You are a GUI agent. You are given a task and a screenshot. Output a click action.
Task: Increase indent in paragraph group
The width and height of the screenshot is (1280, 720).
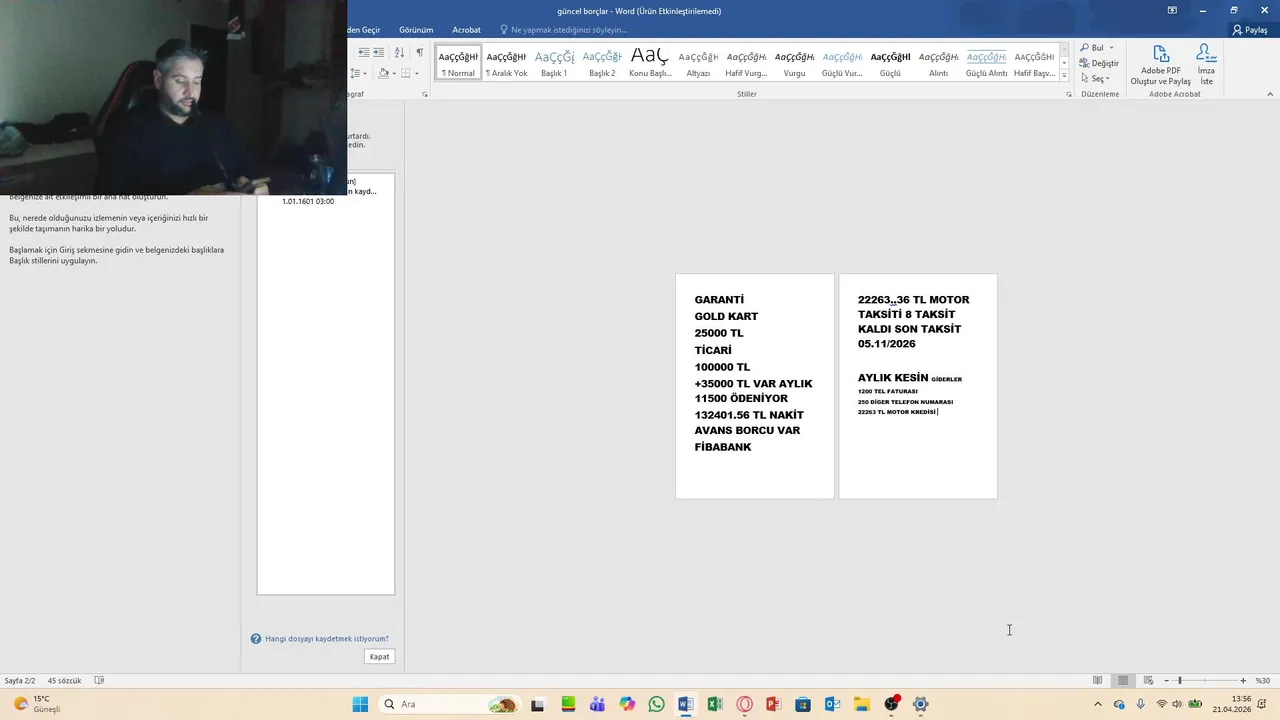click(x=378, y=52)
